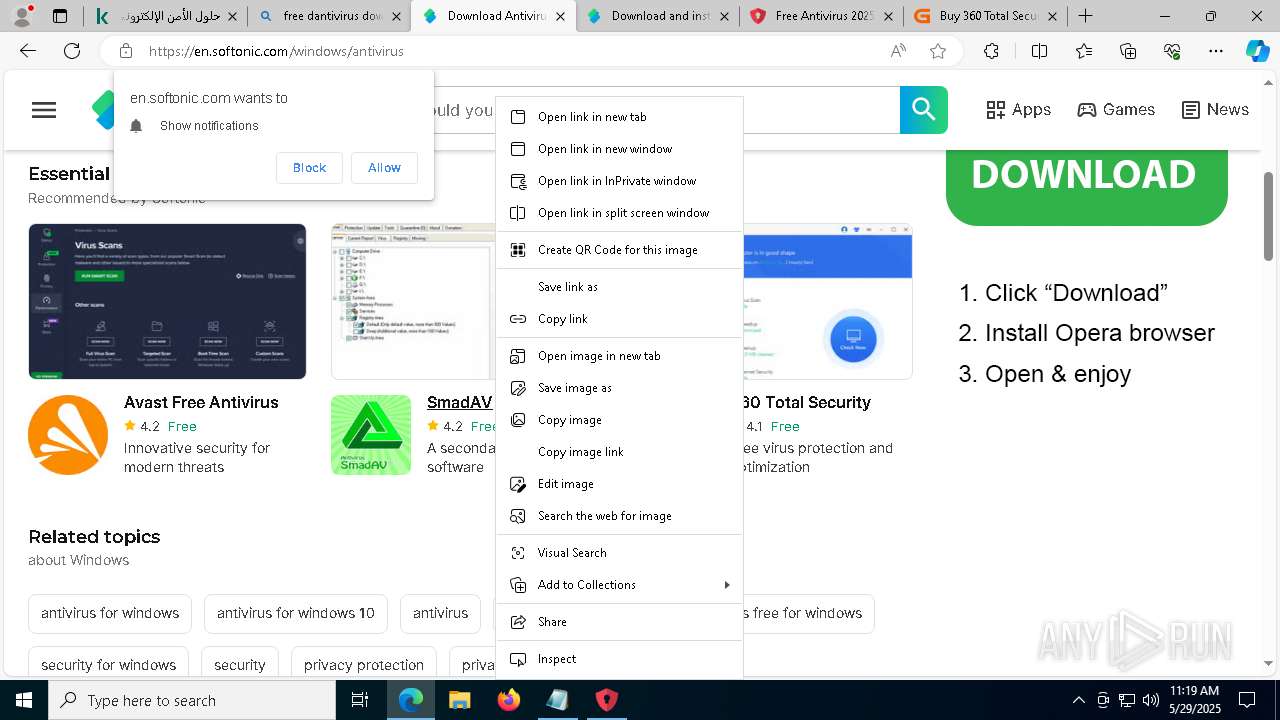Open the tab actions menu icon
Viewport: 1280px width, 720px height.
(x=60, y=16)
